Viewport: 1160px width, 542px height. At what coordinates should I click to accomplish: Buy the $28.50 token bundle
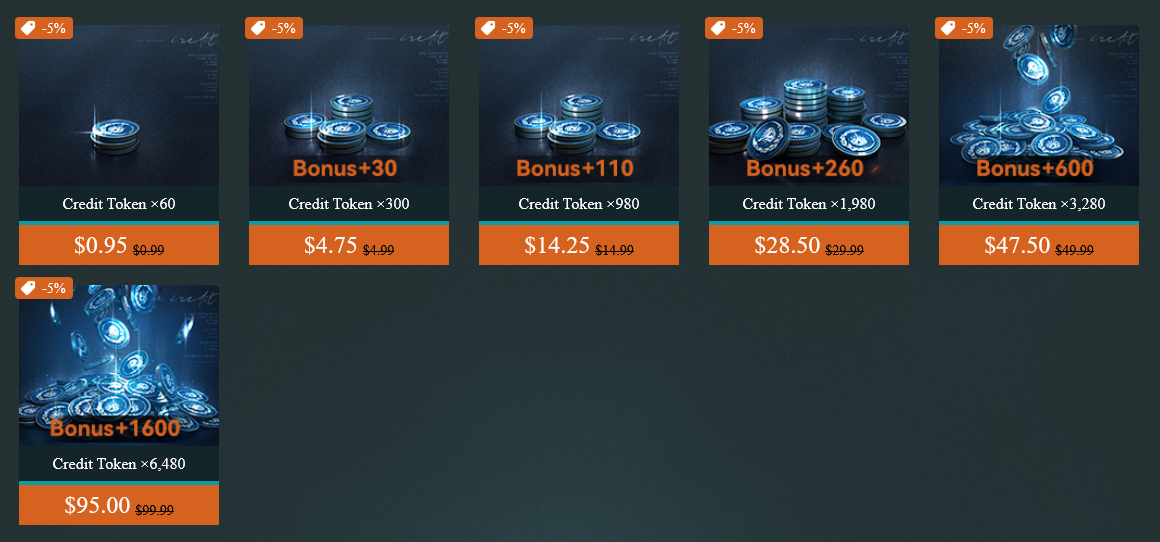click(x=809, y=245)
